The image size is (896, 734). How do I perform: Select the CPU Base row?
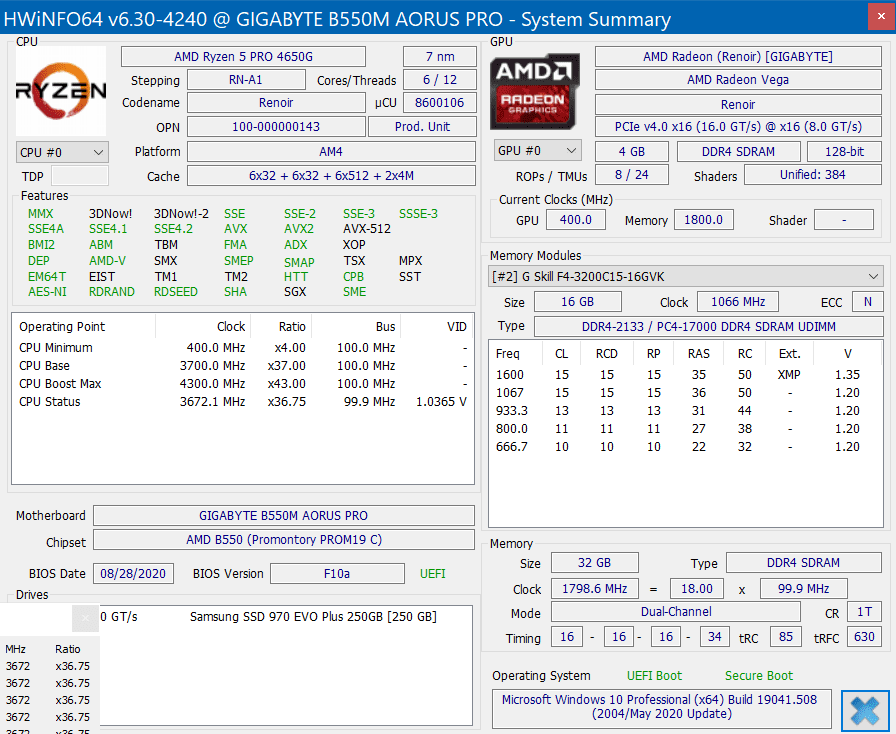click(243, 365)
